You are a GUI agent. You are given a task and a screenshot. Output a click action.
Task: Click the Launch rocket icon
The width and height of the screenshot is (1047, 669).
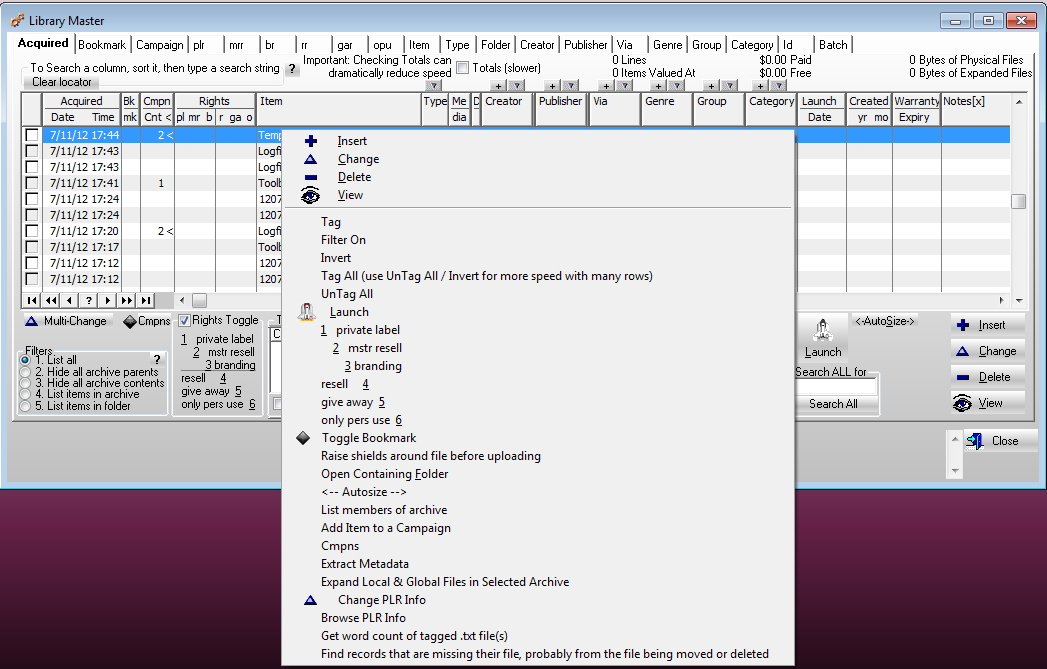[823, 330]
